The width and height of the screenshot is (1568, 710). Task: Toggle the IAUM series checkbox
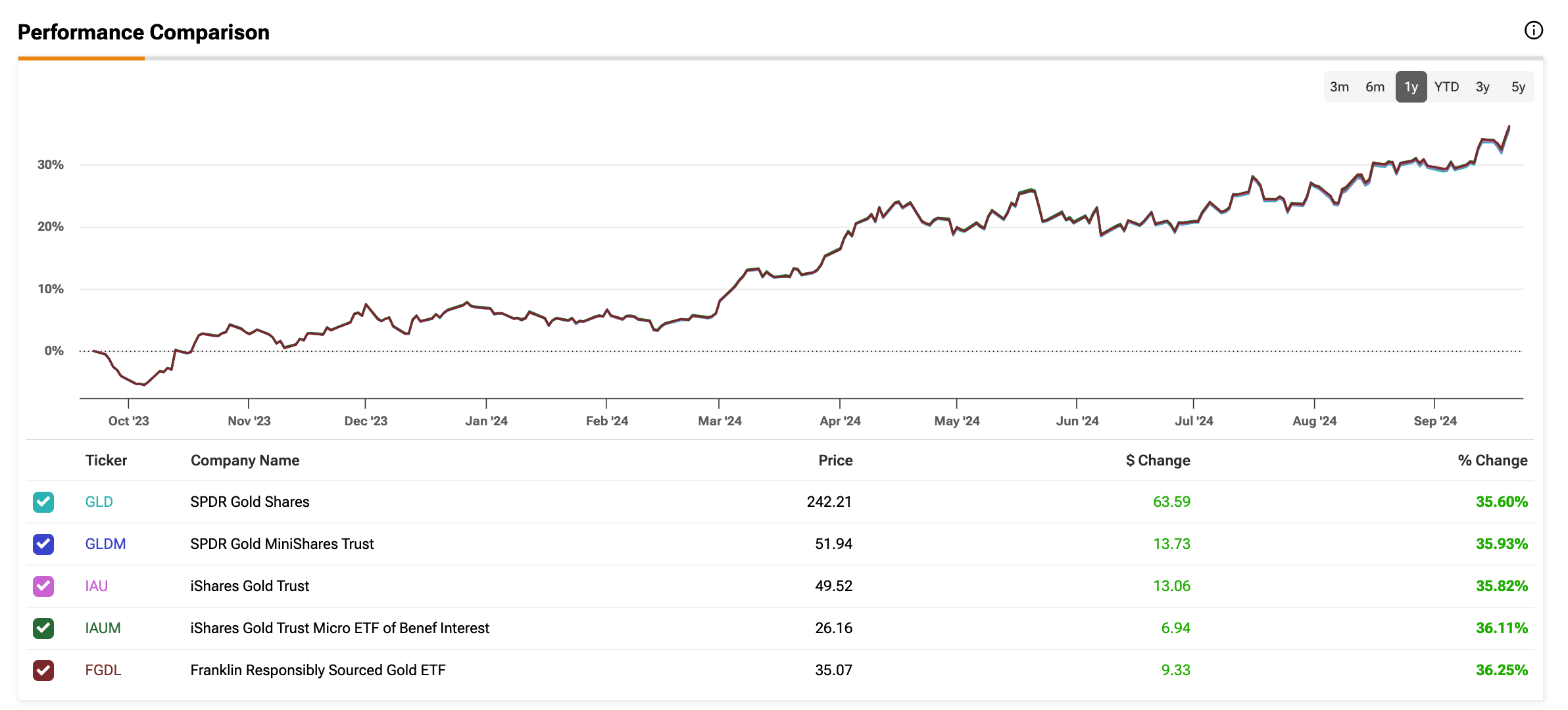click(43, 628)
